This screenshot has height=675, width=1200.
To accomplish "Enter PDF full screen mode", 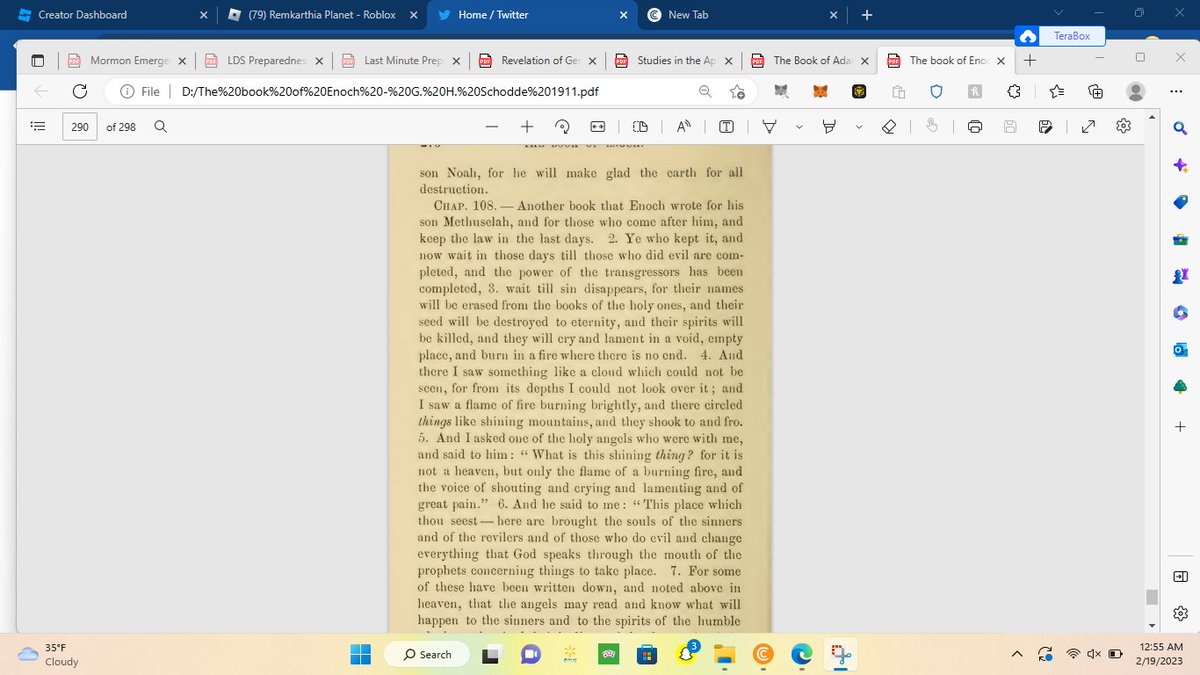I will [1088, 127].
